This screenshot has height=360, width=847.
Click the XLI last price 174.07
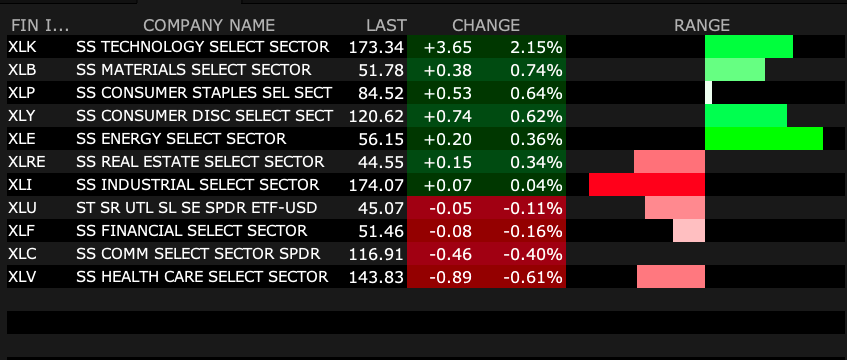click(376, 185)
